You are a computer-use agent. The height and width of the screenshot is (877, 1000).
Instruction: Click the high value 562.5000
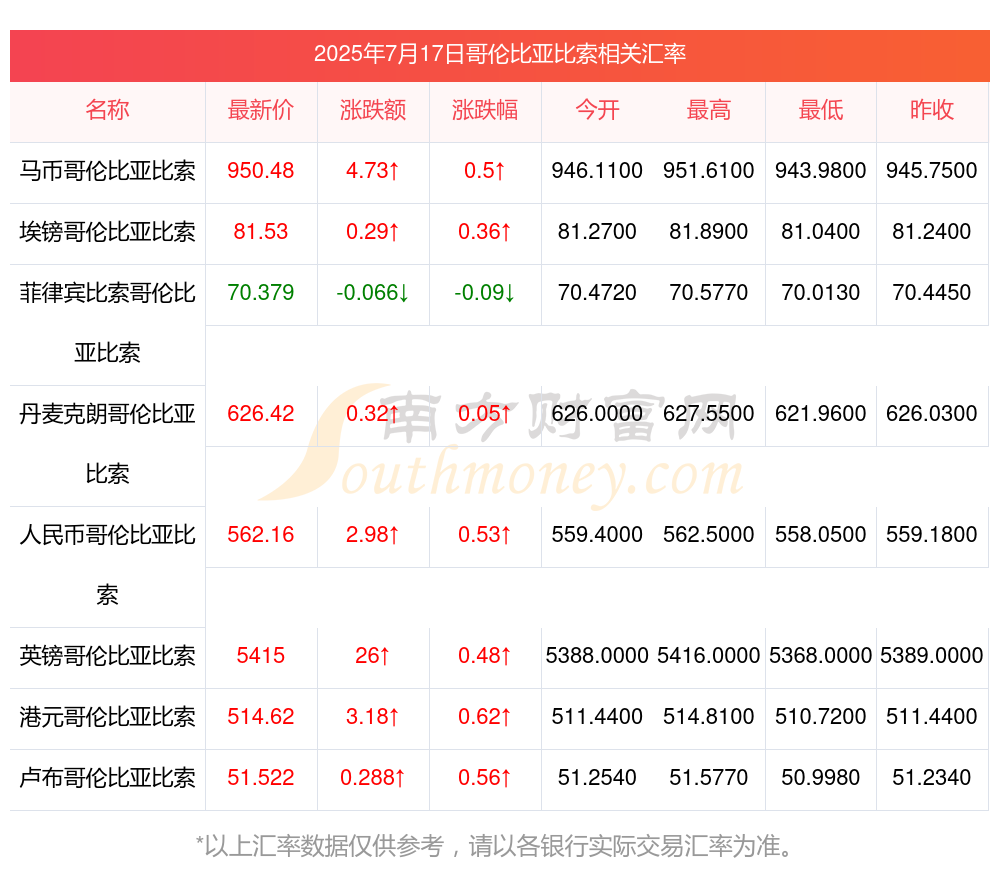point(709,534)
